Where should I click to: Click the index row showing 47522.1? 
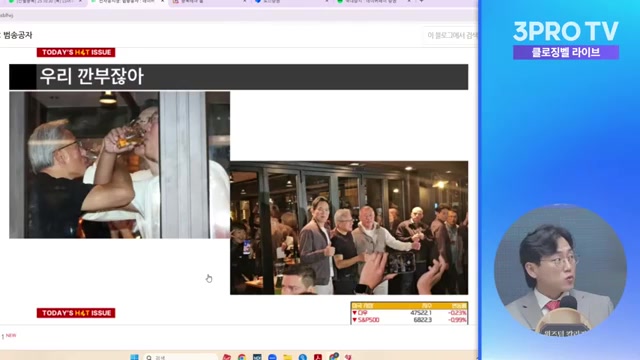(x=409, y=313)
